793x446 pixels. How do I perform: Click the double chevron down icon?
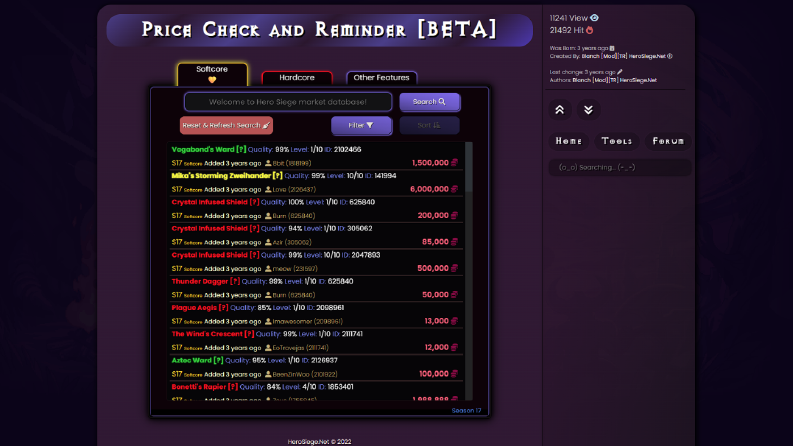point(588,110)
